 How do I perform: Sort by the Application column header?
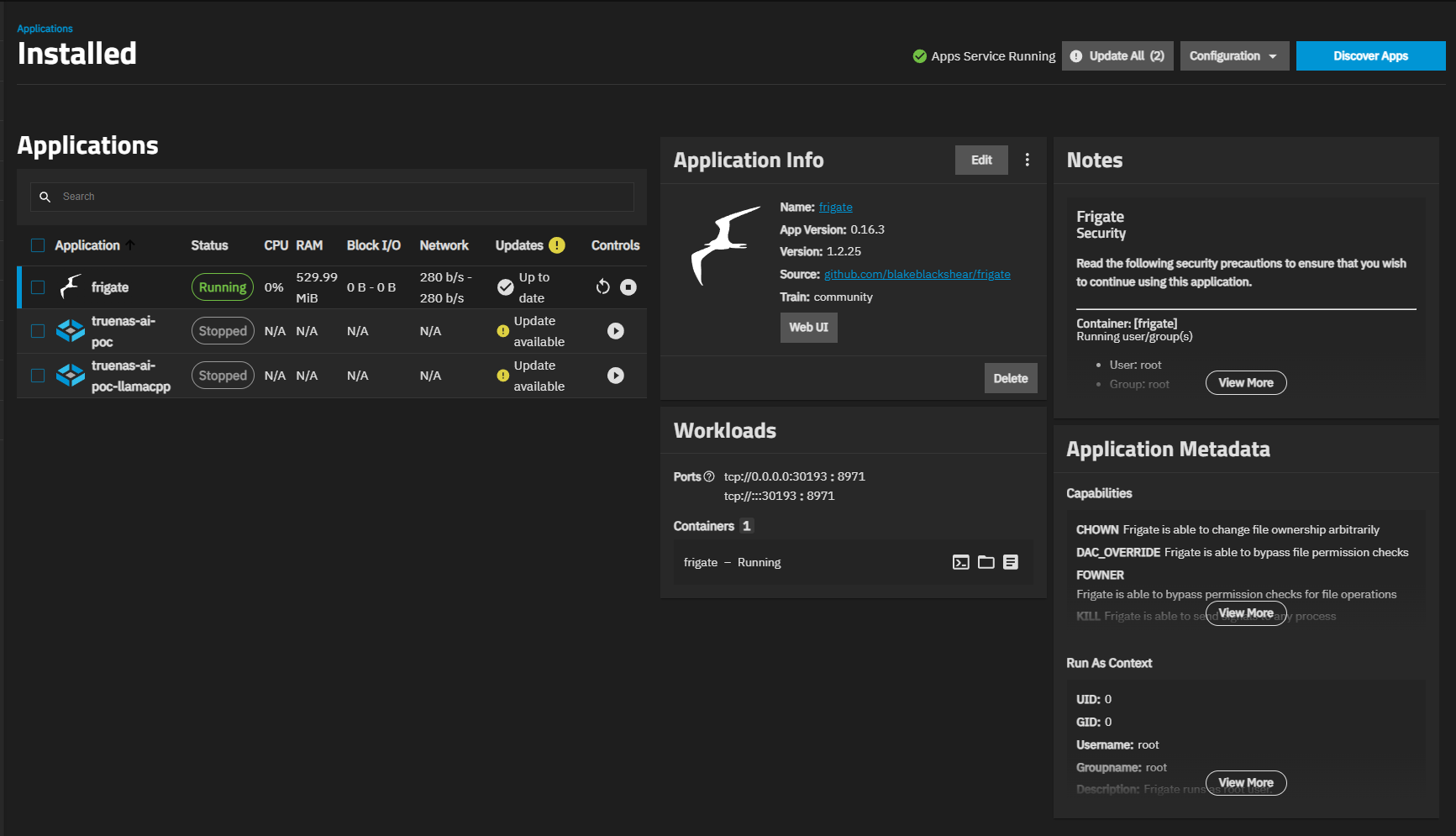pos(87,245)
